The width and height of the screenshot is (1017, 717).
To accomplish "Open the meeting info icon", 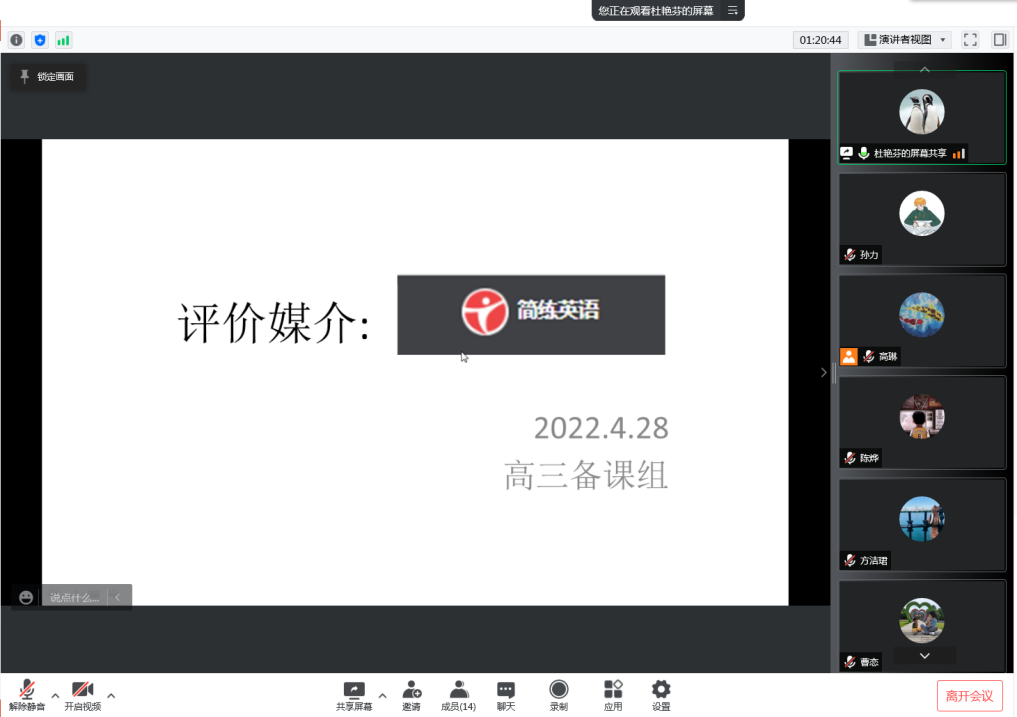I will pos(16,40).
